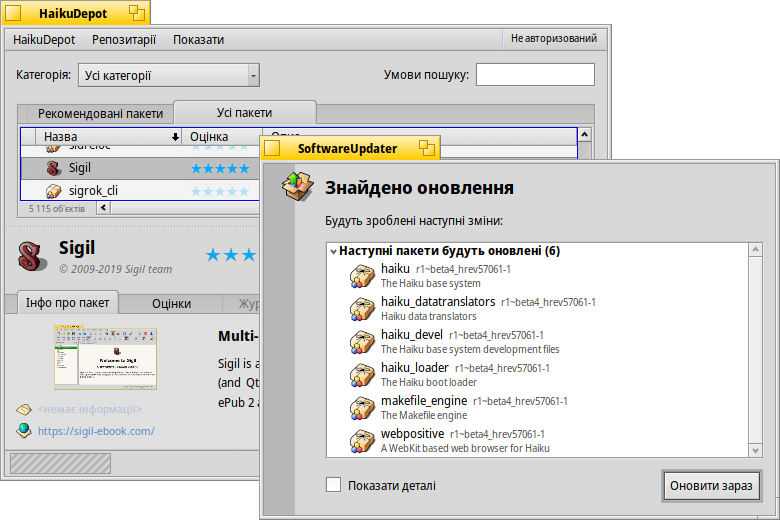Open the Репозитарії menu
This screenshot has height=520, width=780.
tap(124, 39)
